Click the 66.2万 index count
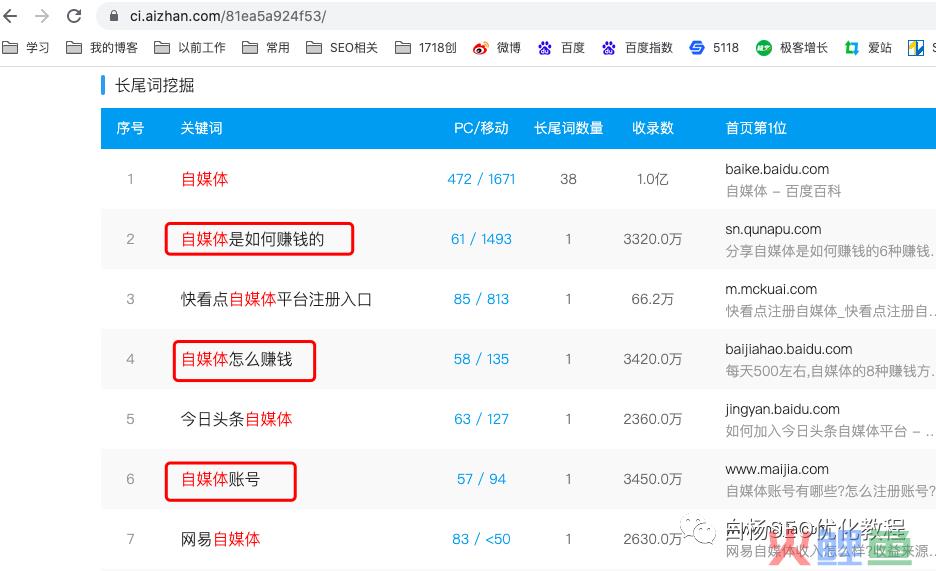Screen dimensions: 936x571 tap(652, 299)
